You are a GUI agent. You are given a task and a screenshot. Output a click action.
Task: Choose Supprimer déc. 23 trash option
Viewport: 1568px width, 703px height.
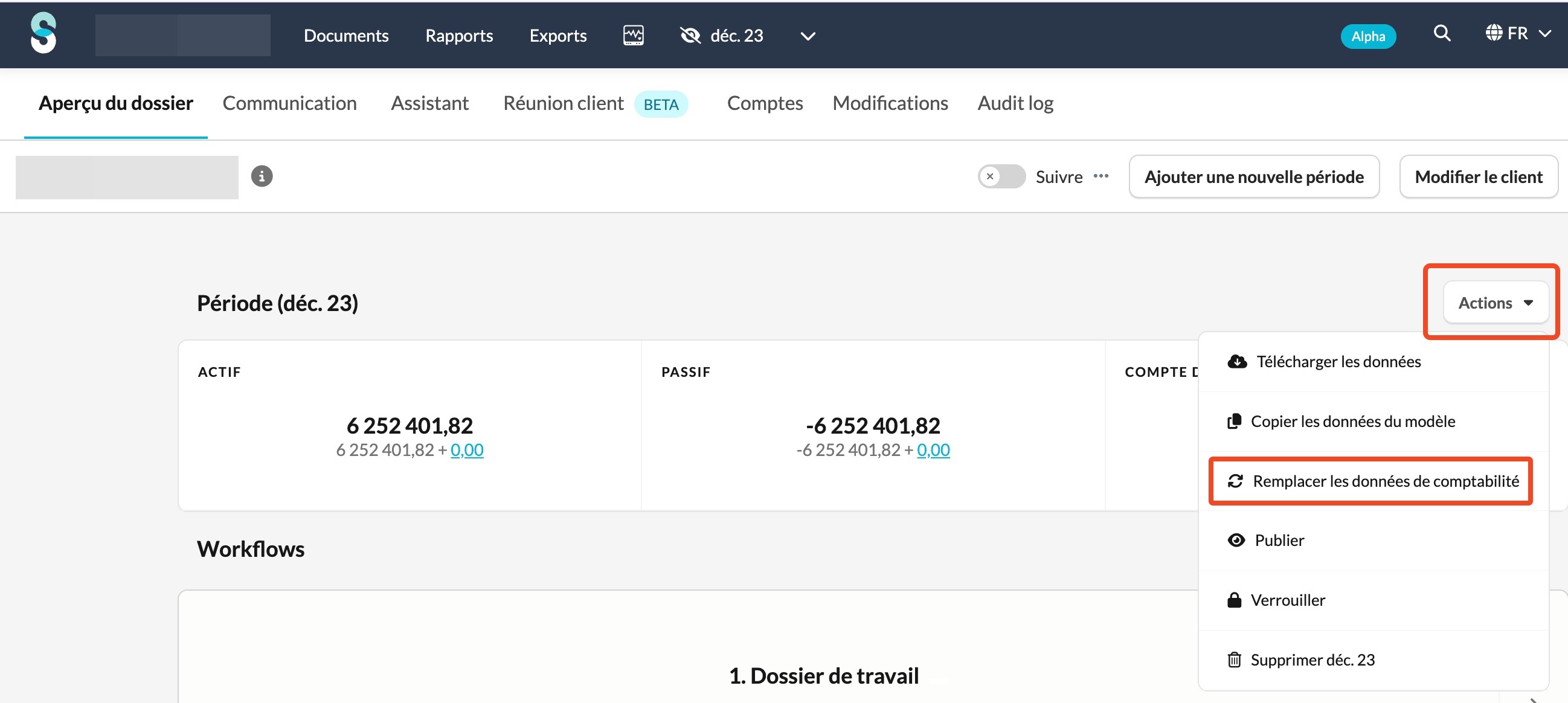[1312, 660]
